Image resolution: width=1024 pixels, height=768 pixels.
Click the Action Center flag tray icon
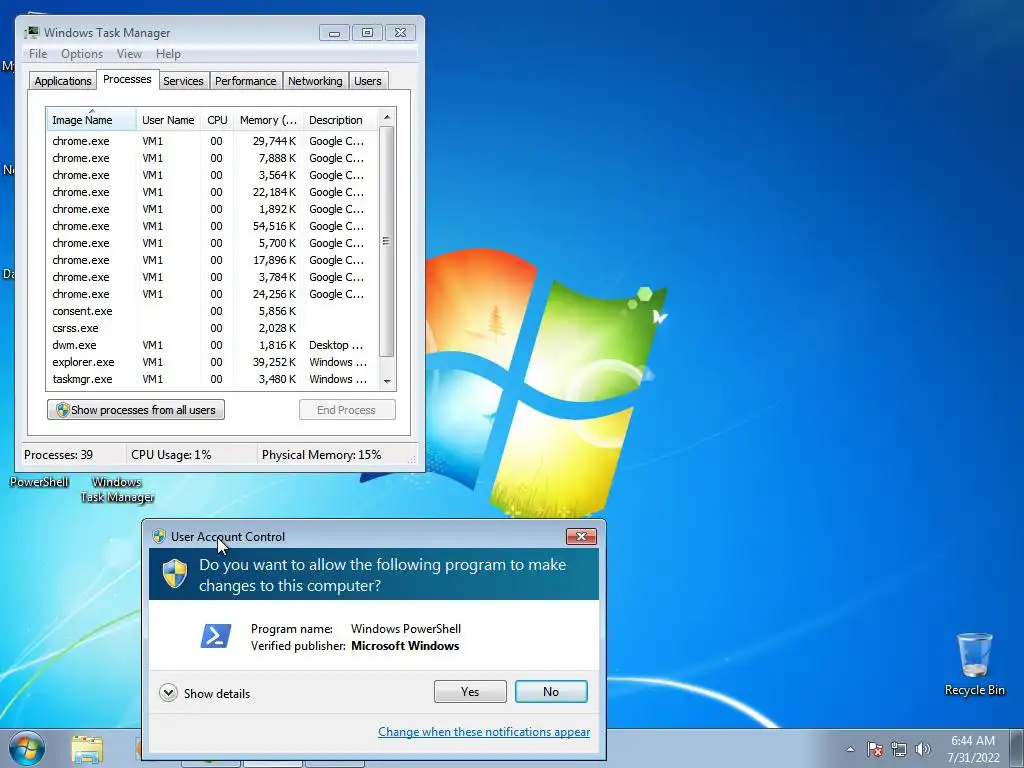[x=875, y=749]
